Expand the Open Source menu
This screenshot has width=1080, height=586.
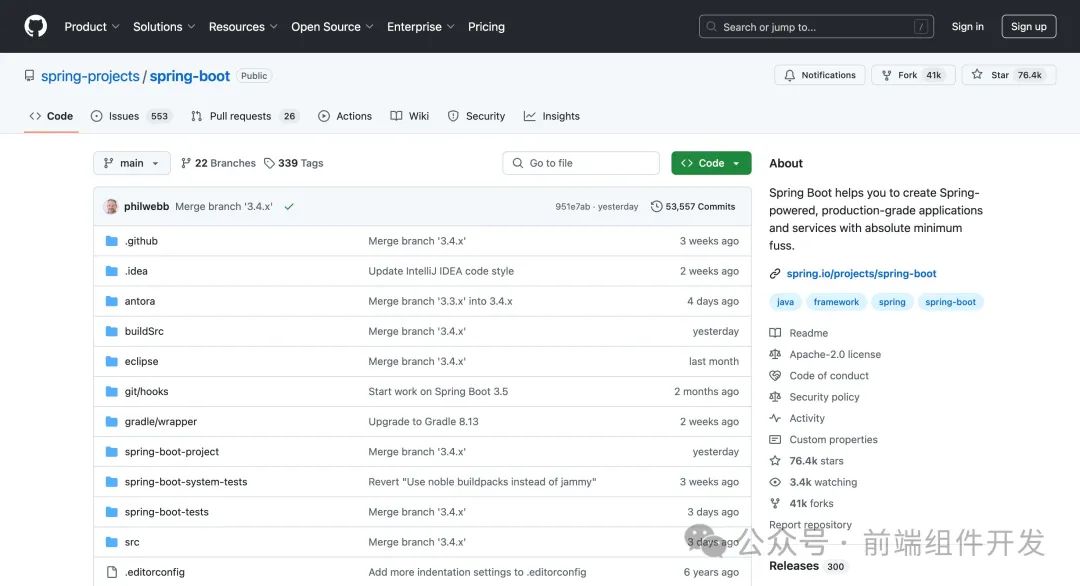pyautogui.click(x=332, y=27)
